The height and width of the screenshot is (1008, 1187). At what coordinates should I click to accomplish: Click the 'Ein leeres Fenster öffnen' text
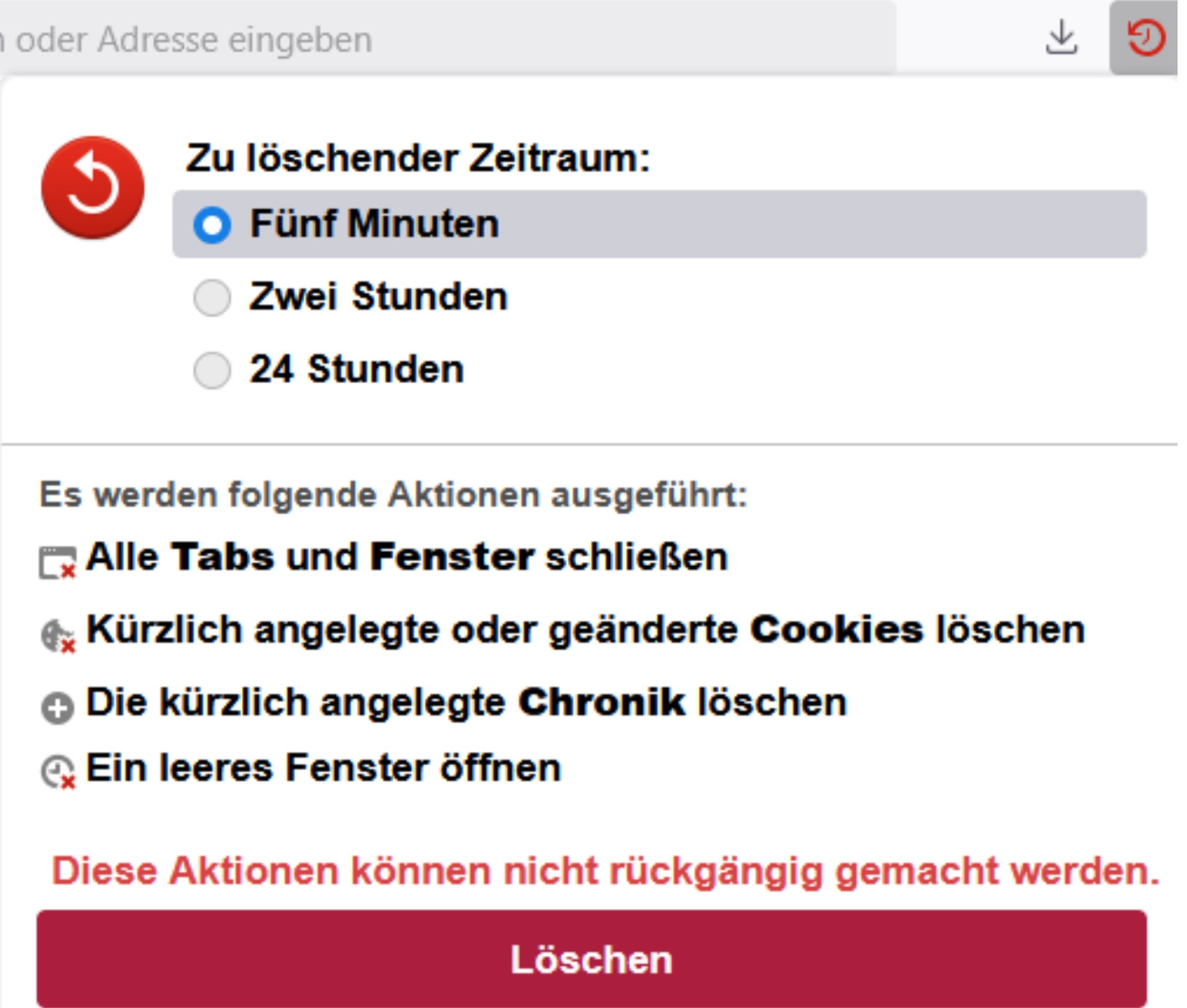click(323, 768)
